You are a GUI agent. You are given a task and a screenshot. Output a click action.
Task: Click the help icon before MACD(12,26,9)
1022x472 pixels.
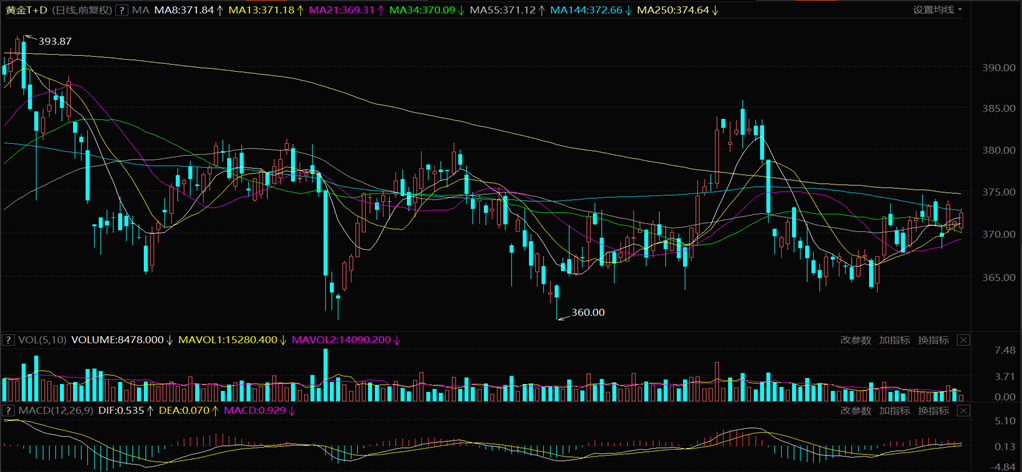(9, 410)
